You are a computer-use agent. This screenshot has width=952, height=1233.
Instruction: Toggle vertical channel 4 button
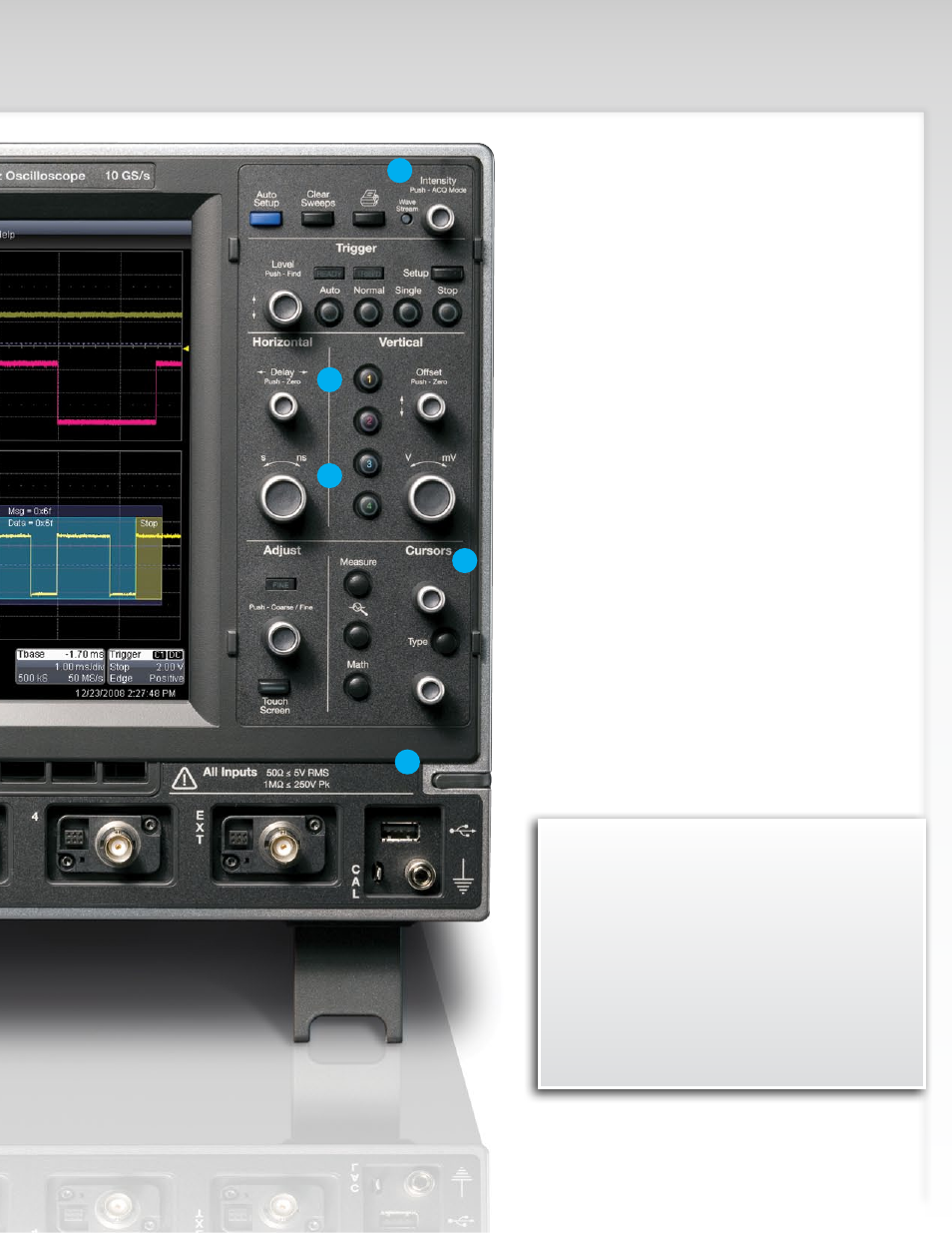click(368, 506)
